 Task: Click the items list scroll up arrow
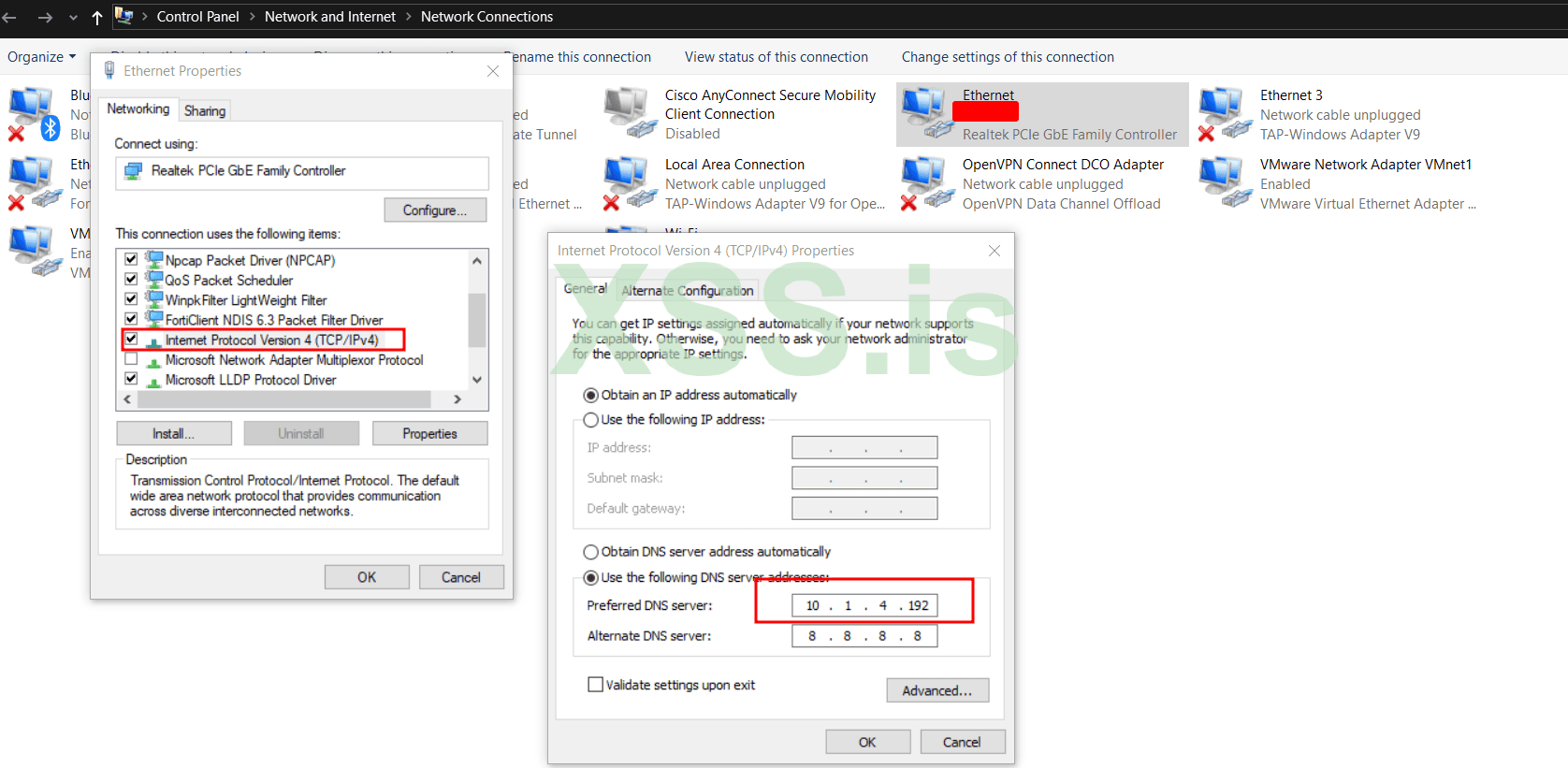pyautogui.click(x=478, y=260)
